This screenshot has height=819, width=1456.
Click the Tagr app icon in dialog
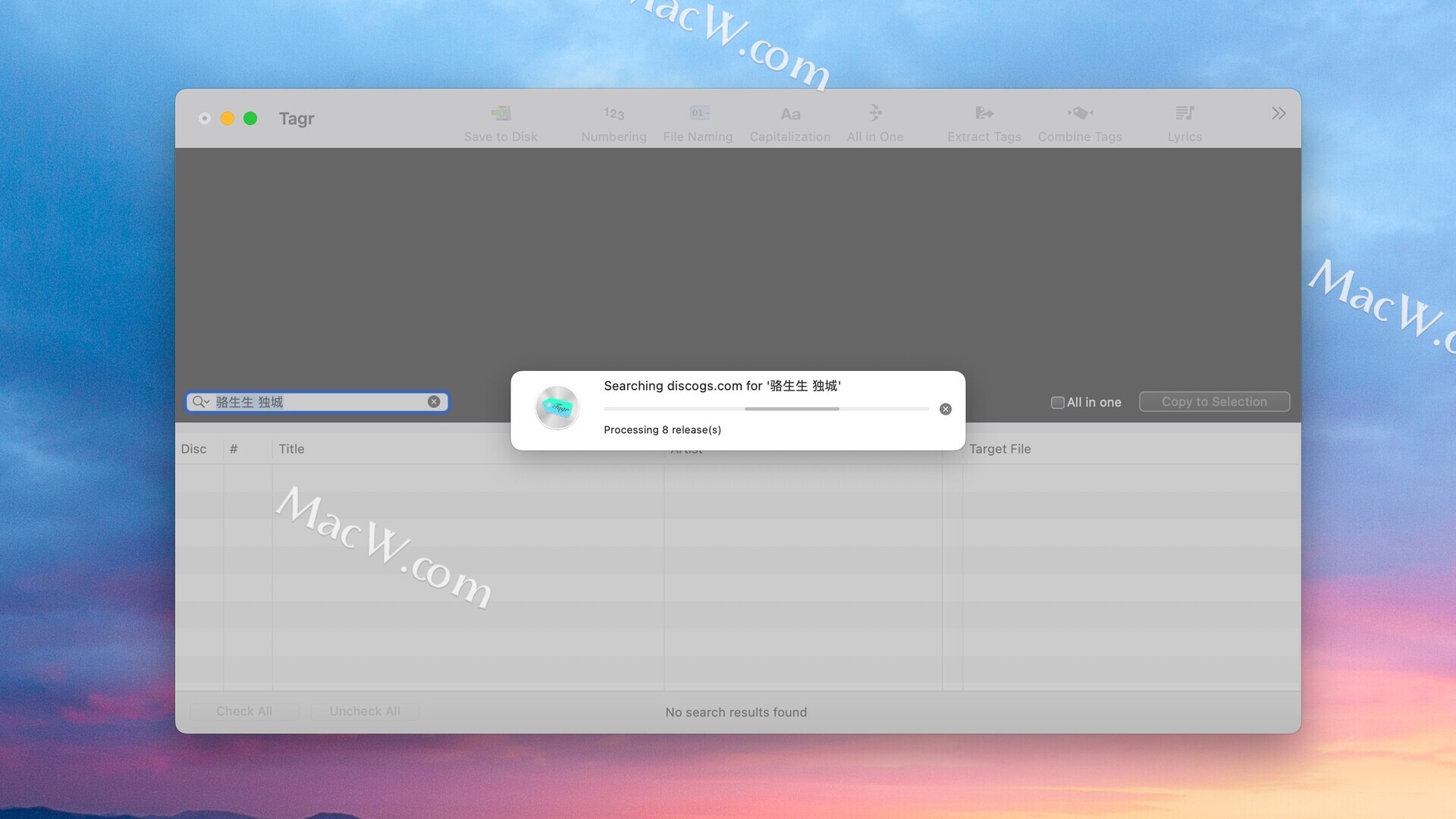pos(557,407)
